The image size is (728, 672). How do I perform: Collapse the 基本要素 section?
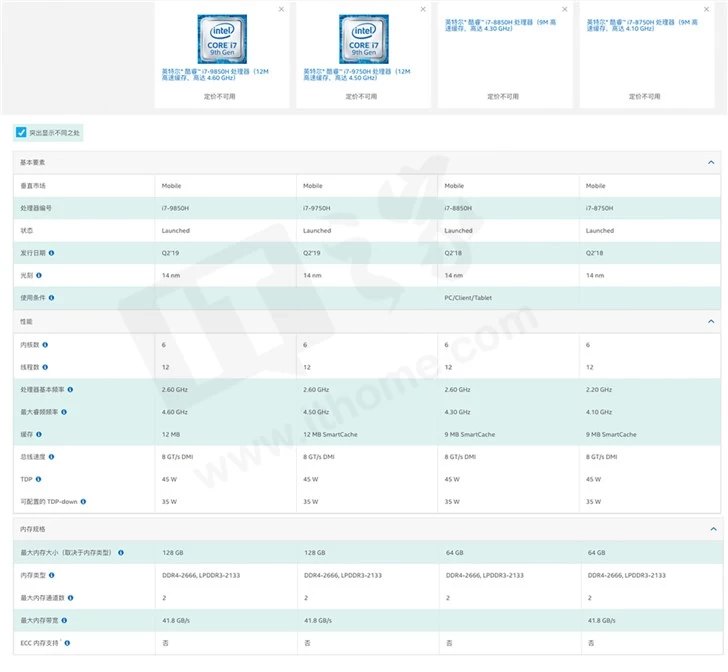click(x=711, y=162)
